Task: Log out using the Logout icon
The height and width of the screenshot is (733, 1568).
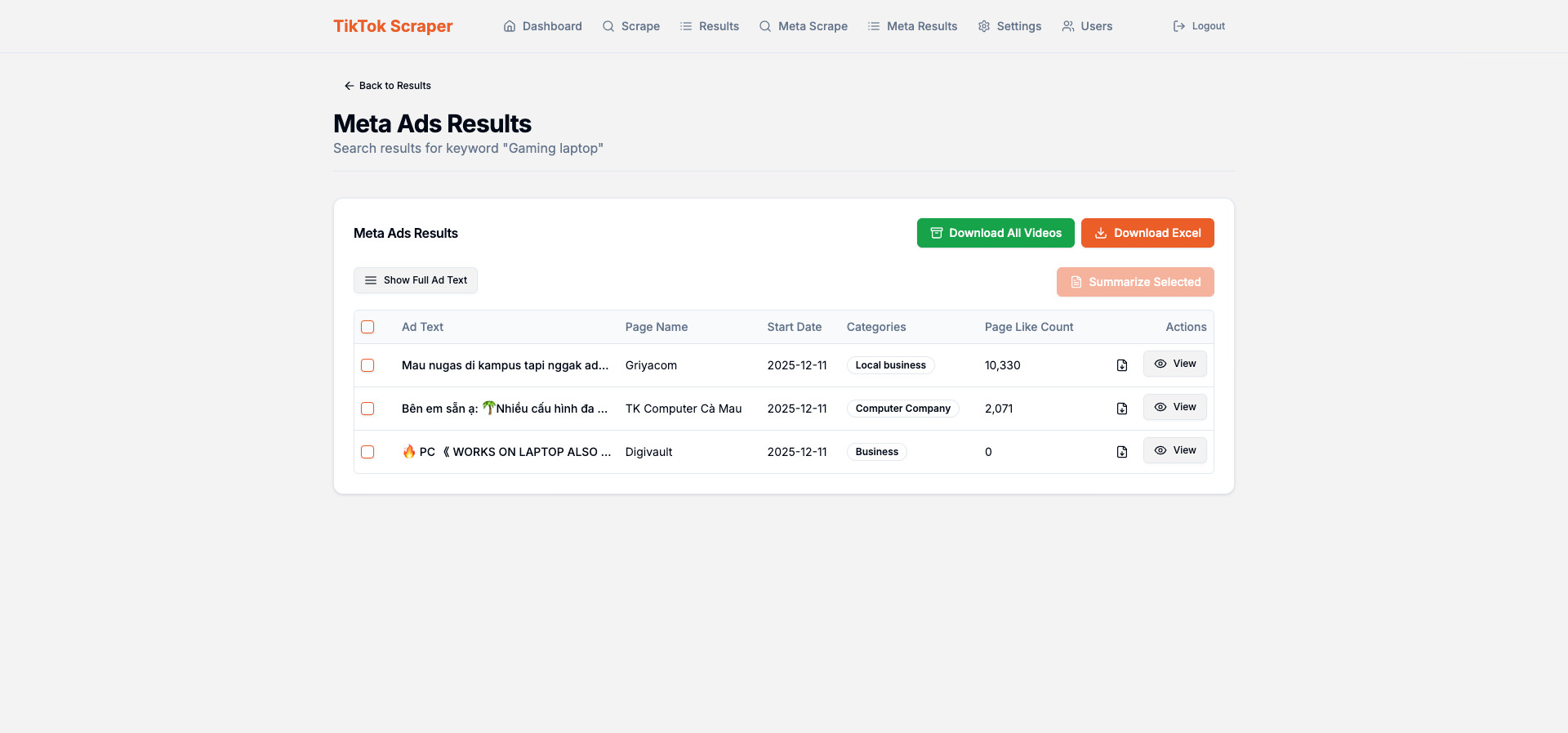Action: pos(1178,26)
